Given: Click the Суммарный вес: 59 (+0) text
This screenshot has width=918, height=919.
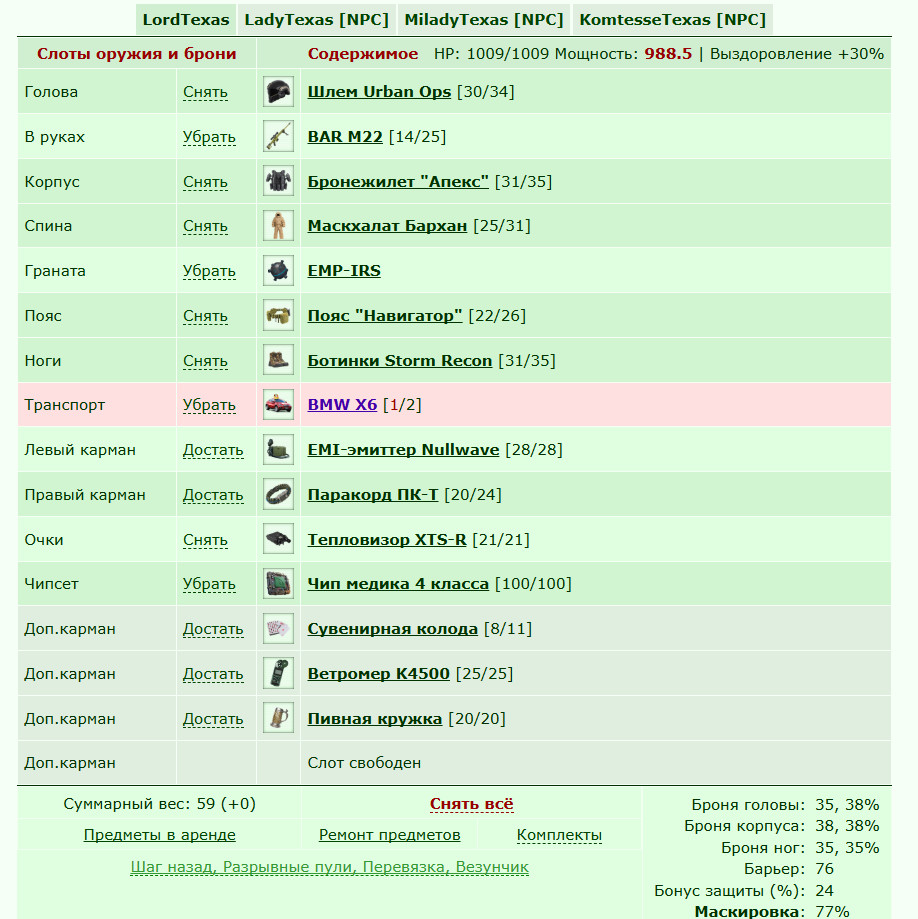Looking at the screenshot, I should 159,804.
